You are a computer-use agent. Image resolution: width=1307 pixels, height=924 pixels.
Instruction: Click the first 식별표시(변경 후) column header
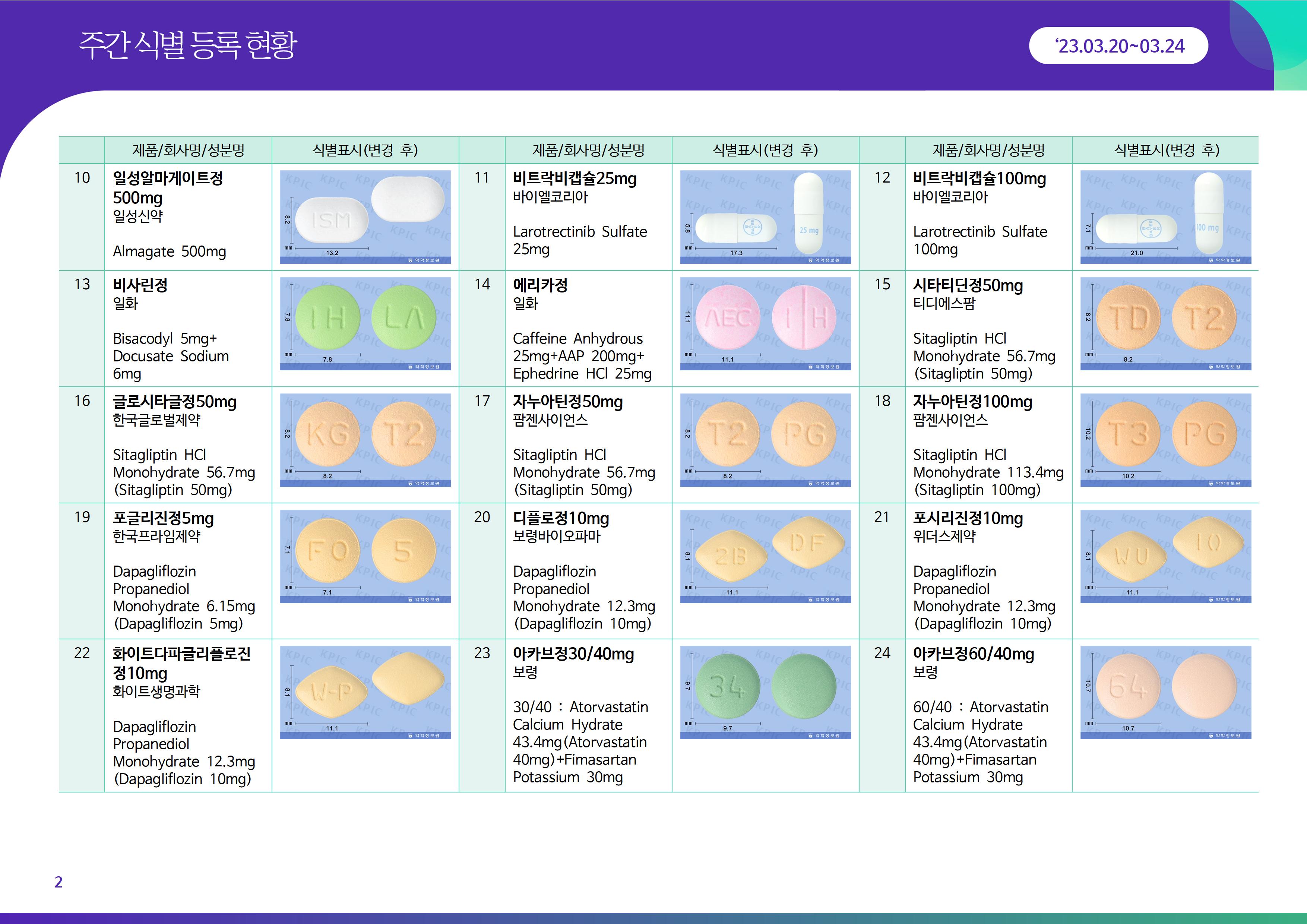365,150
